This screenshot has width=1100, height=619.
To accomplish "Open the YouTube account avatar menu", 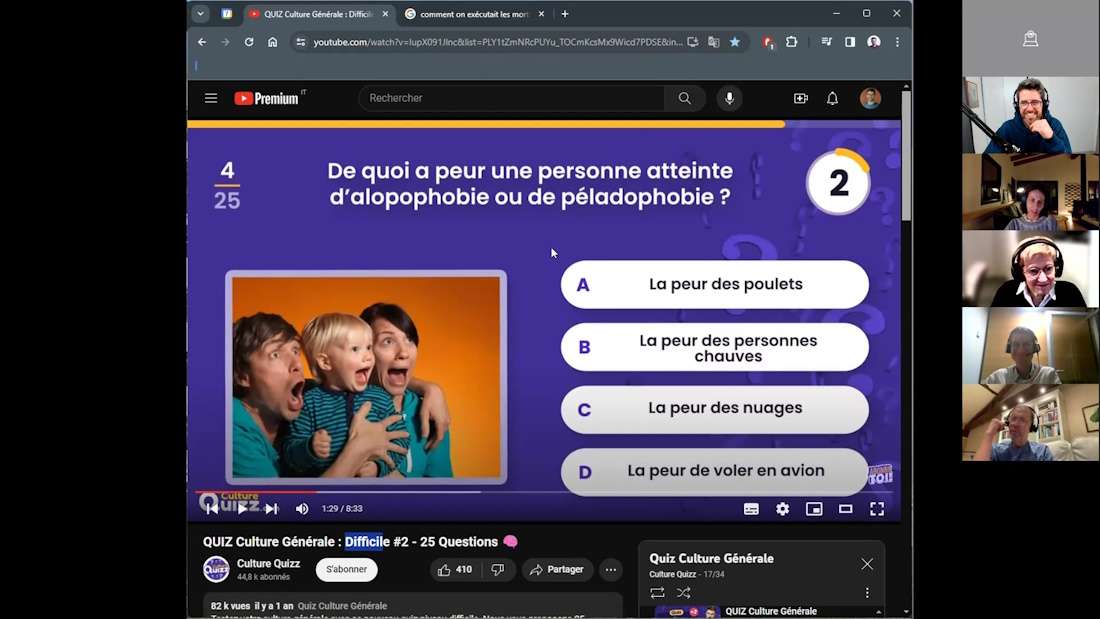I will (x=871, y=98).
